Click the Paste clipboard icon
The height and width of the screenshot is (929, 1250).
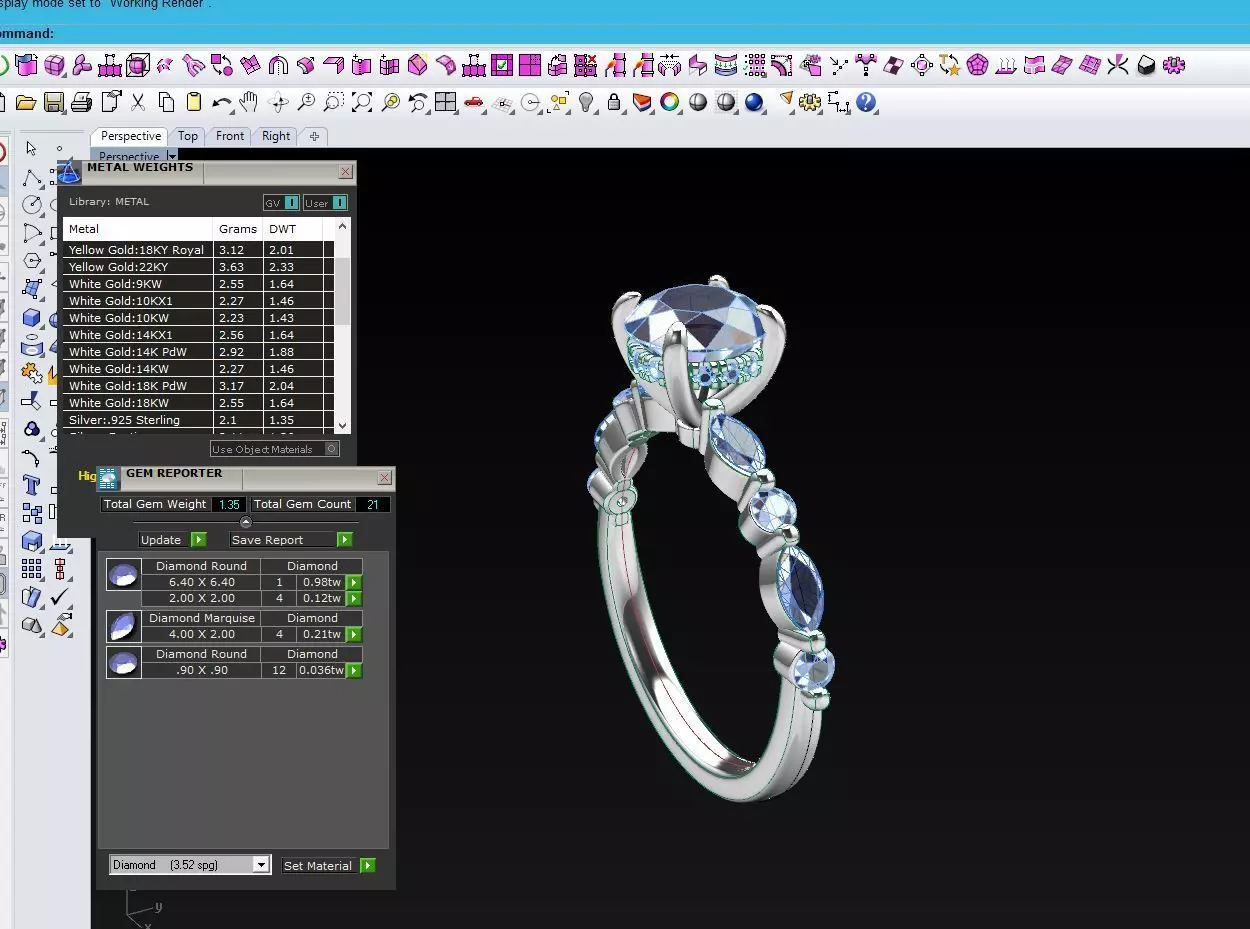coord(194,102)
